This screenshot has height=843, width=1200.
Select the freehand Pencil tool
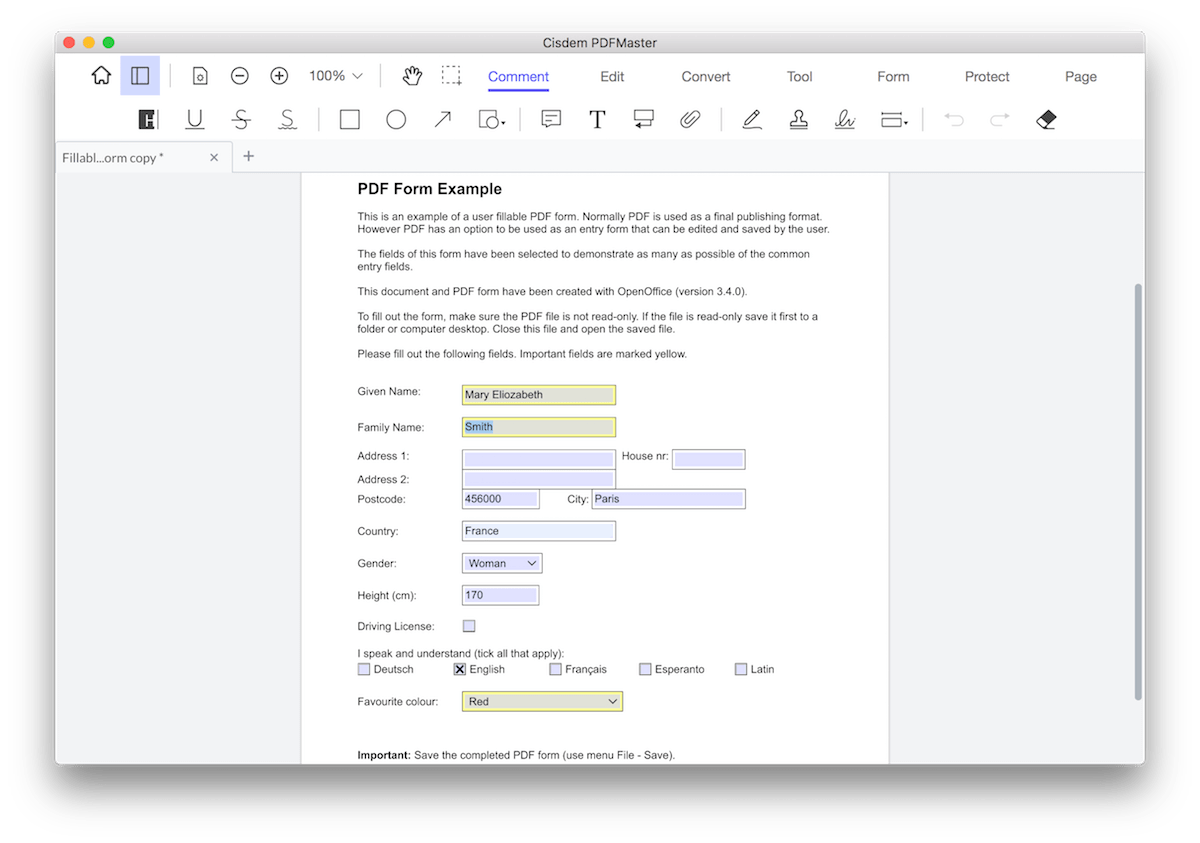point(752,120)
